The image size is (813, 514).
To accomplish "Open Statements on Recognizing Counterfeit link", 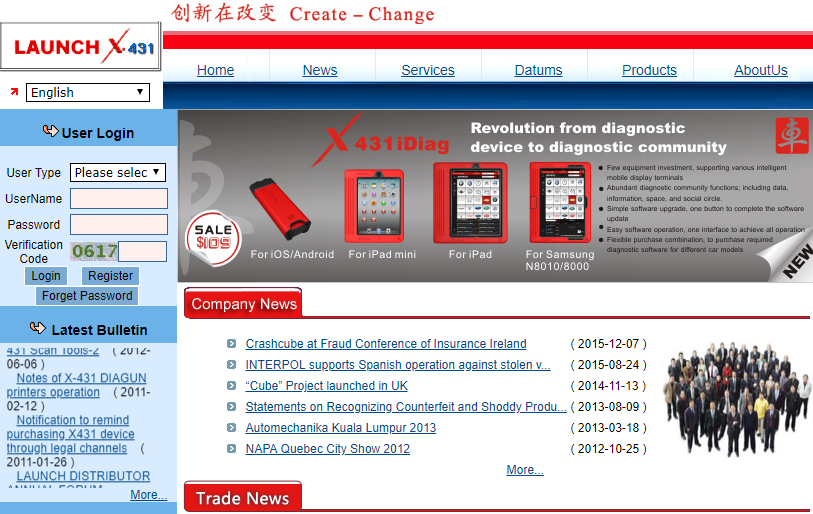I will tap(406, 407).
